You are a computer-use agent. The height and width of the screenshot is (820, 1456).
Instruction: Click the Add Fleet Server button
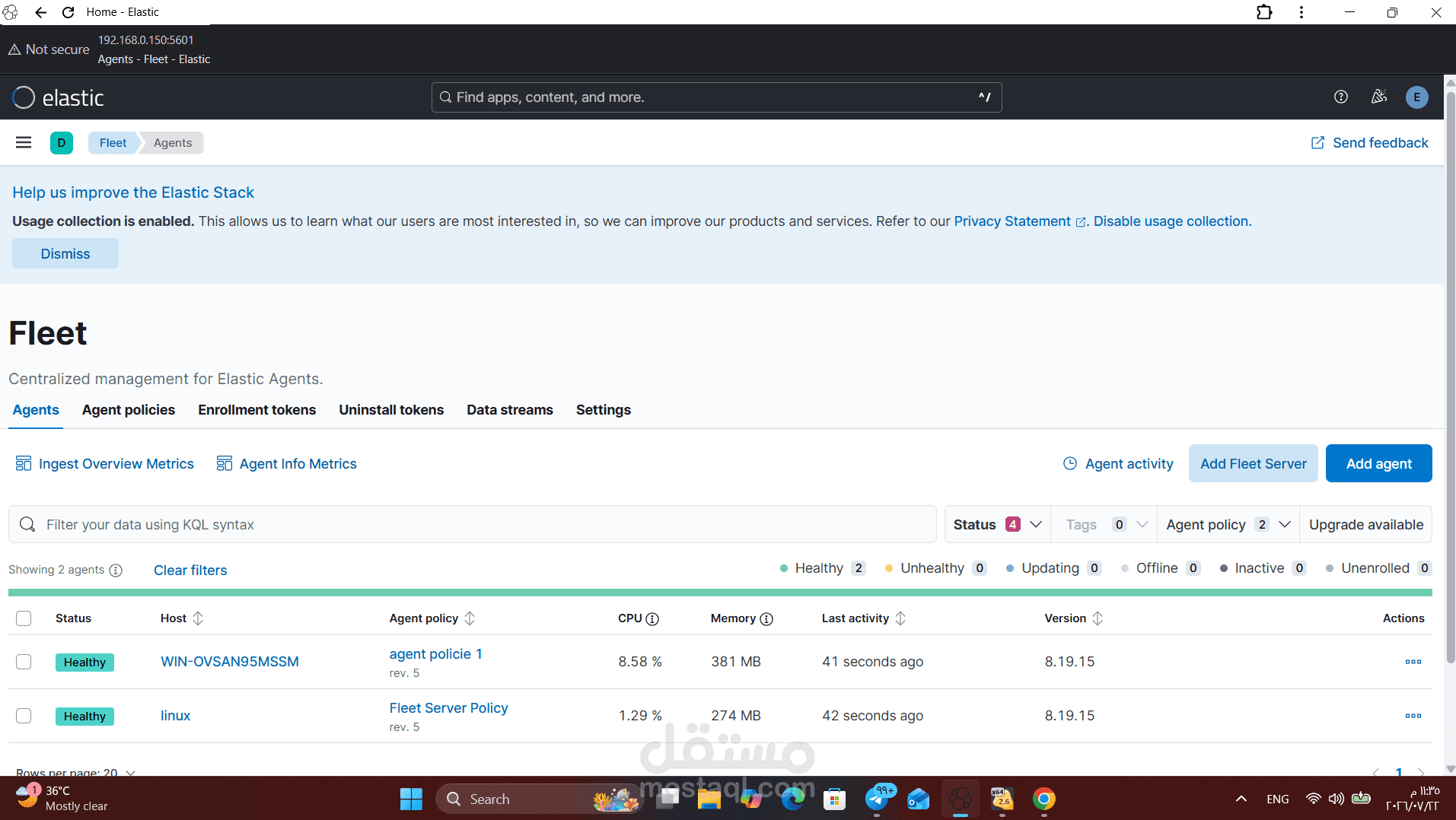tap(1253, 464)
